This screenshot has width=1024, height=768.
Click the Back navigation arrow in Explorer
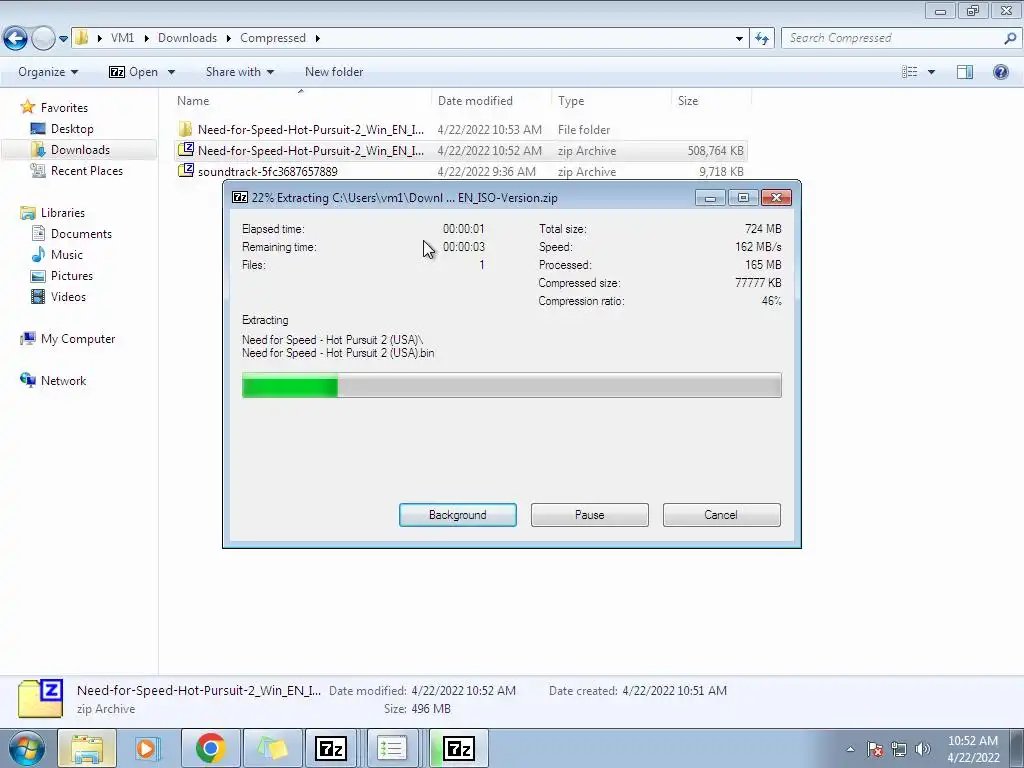coord(16,38)
